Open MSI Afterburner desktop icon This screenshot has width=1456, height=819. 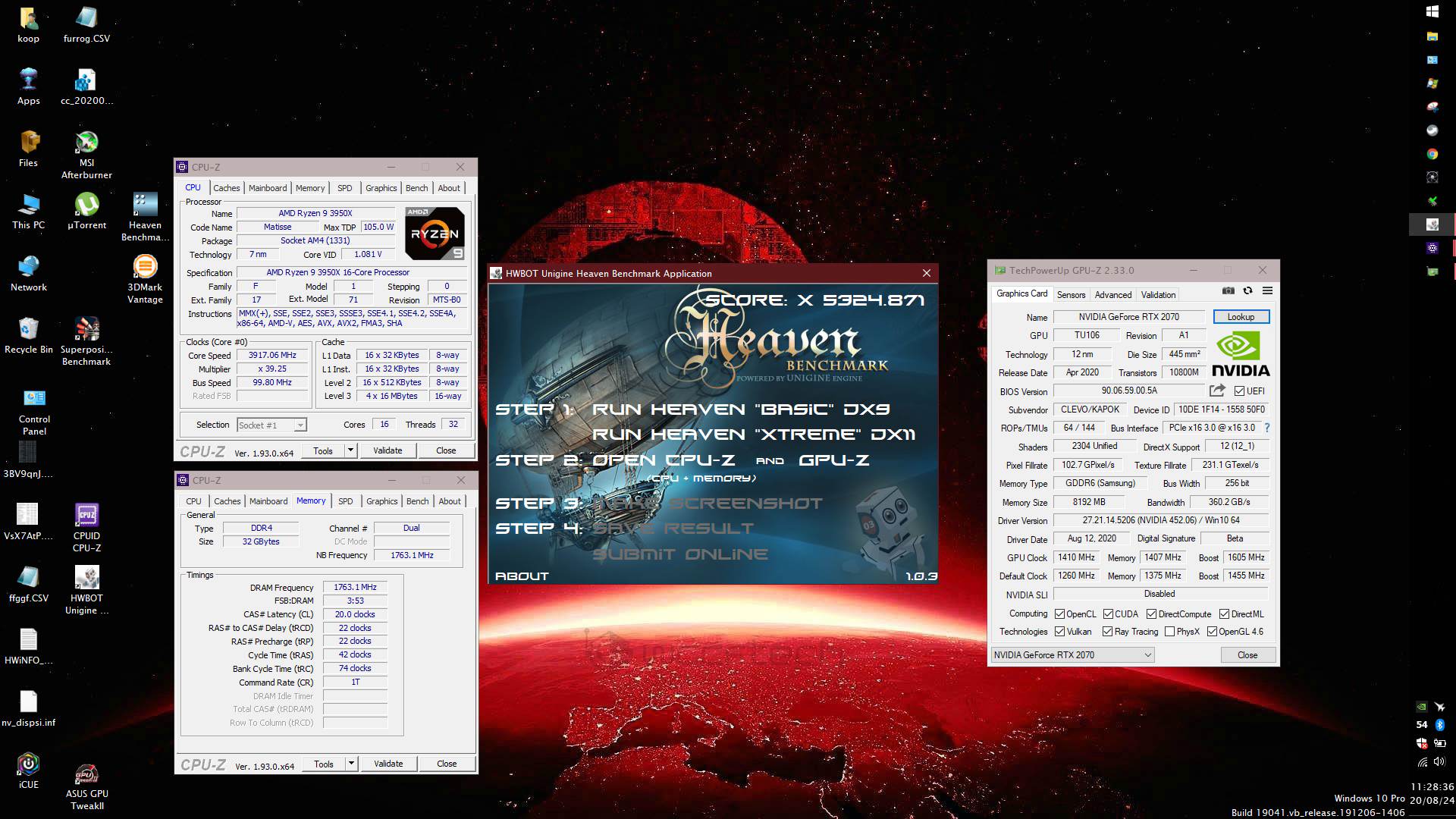pos(86,155)
